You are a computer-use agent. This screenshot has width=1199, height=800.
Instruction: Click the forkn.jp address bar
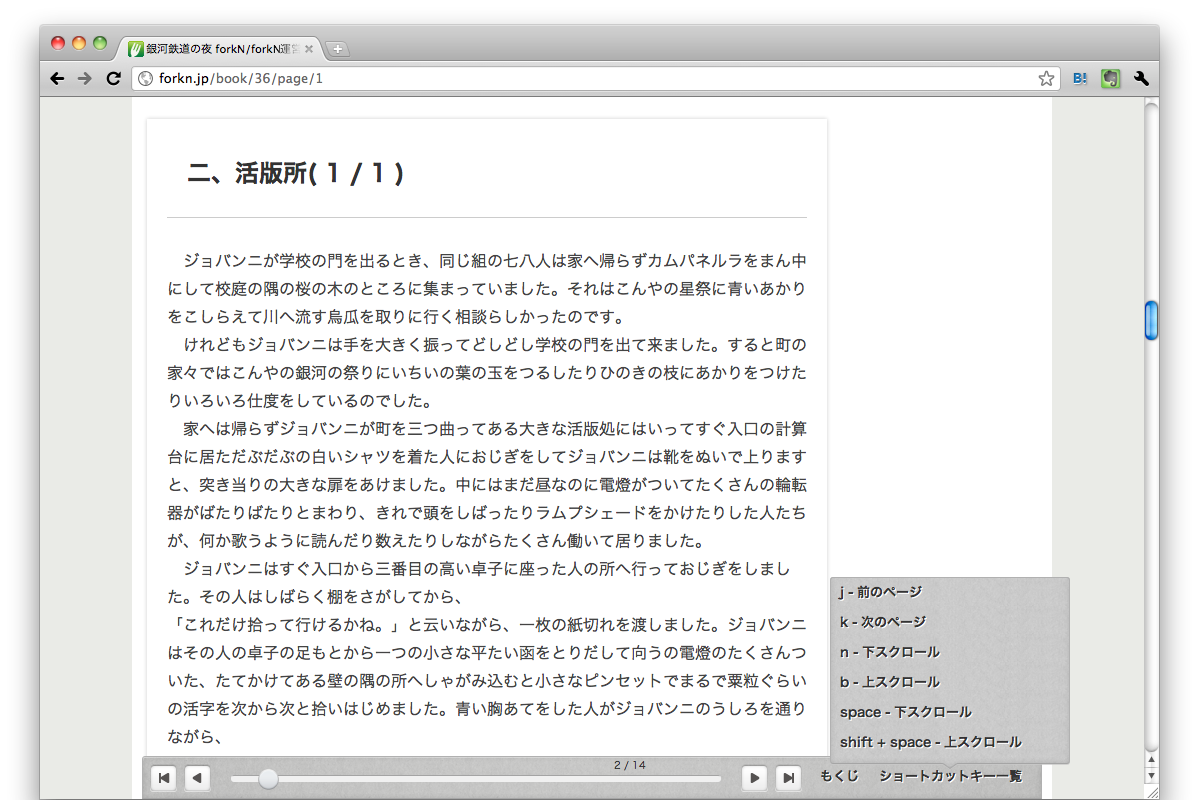(590, 79)
